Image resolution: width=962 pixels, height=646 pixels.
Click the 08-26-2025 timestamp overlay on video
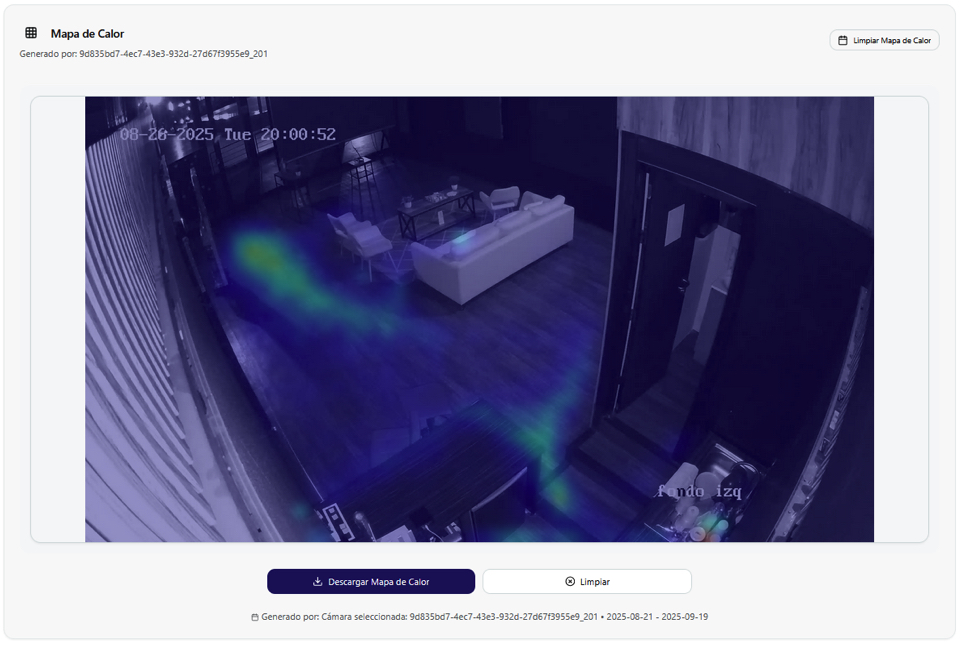click(228, 134)
